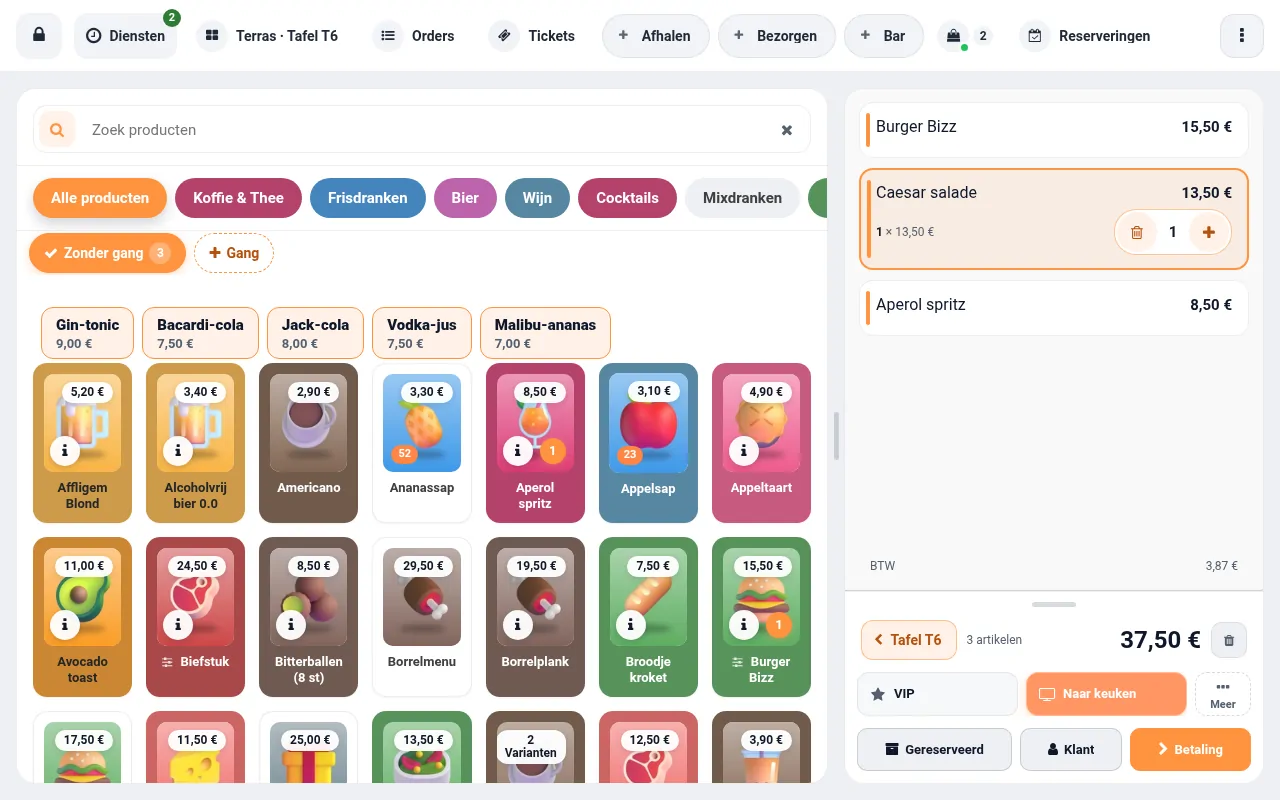The height and width of the screenshot is (800, 1280).
Task: Assign a Klant to the order
Action: [x=1070, y=749]
